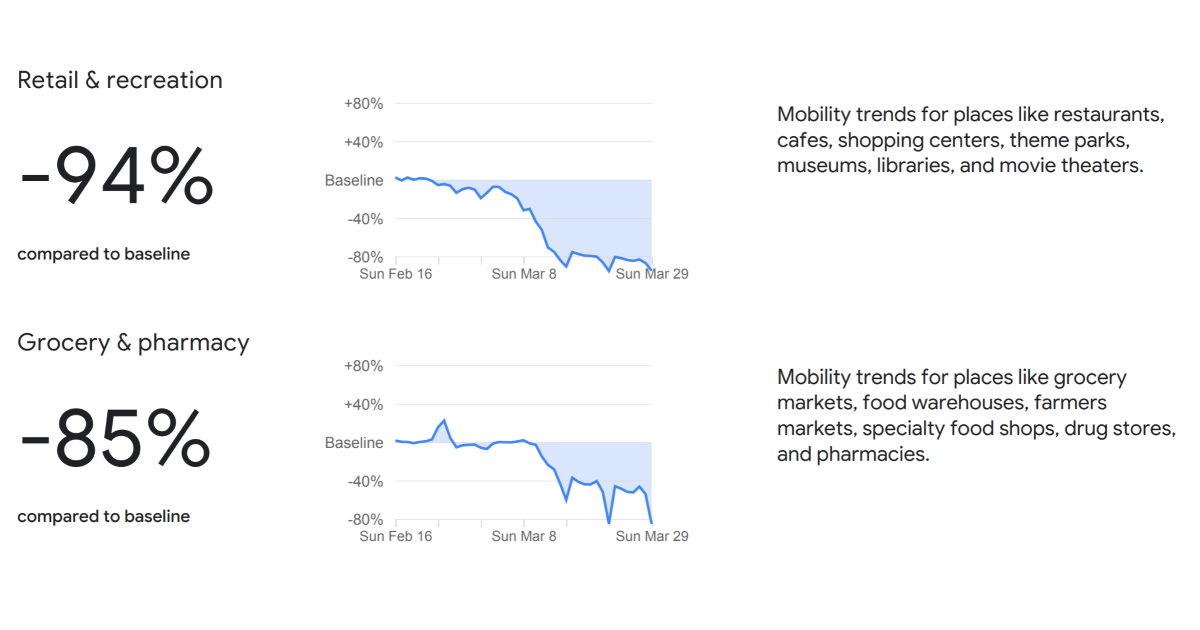Click the "Grocery & pharmacy" heading
The height and width of the screenshot is (630, 1200).
coord(133,343)
